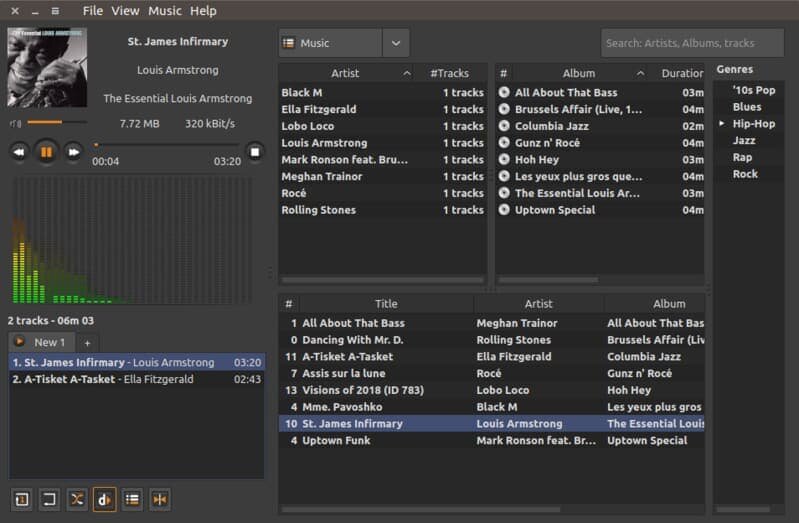Toggle the Append-to-playlist mode button
This screenshot has width=799, height=523.
(x=132, y=499)
